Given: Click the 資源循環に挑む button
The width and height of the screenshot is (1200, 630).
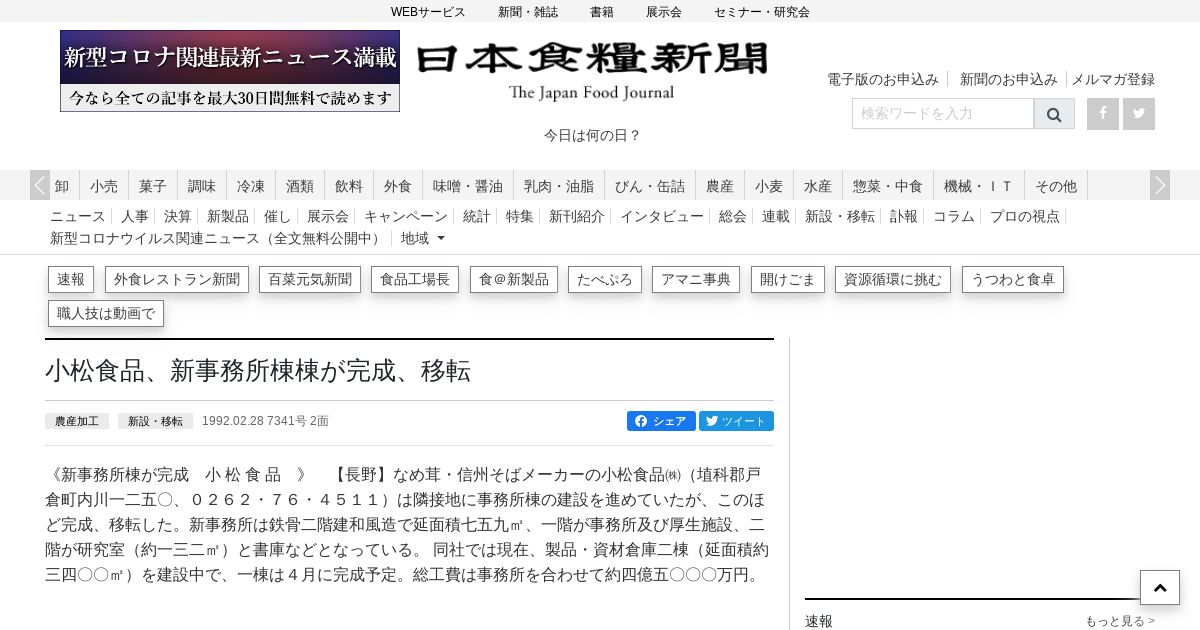Looking at the screenshot, I should 893,280.
